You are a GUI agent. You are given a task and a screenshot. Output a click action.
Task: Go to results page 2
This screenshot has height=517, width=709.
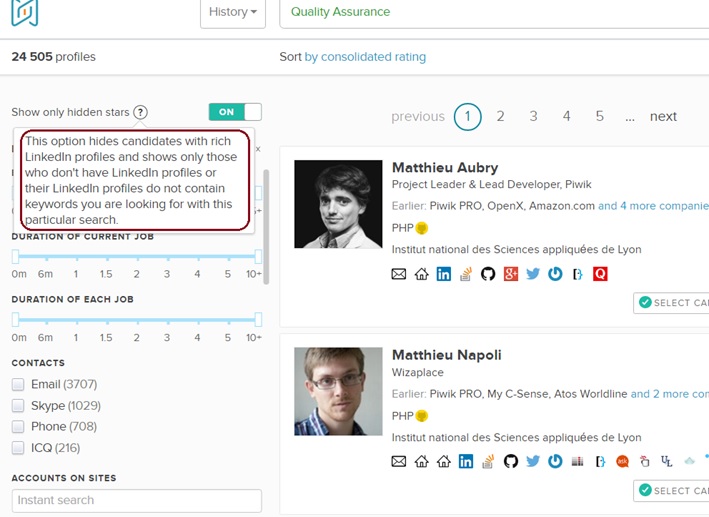click(500, 116)
